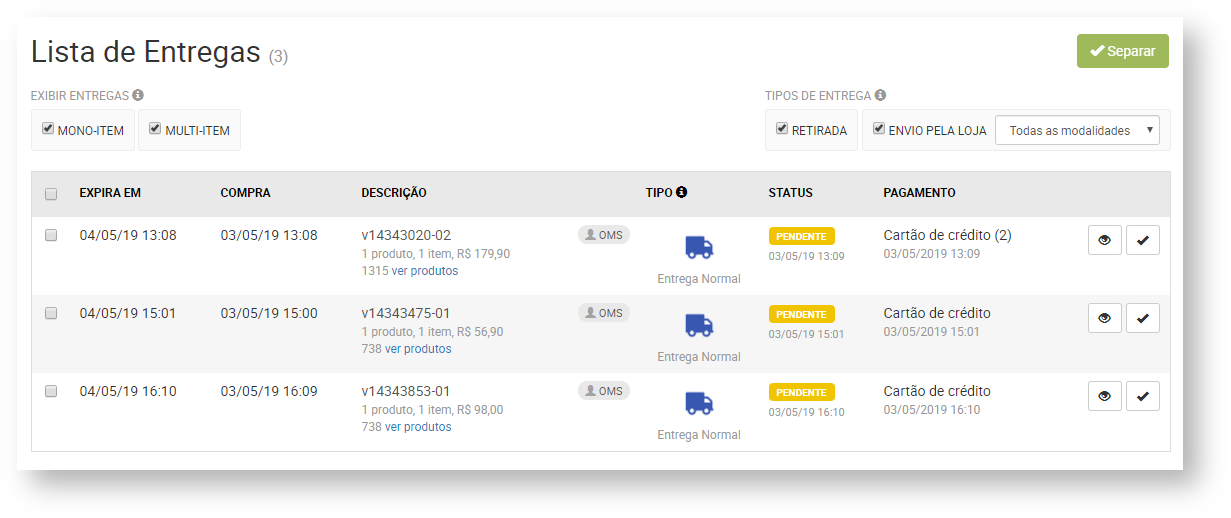Toggle the RETIRADA checkbox
This screenshot has height=518, width=1231.
782,129
